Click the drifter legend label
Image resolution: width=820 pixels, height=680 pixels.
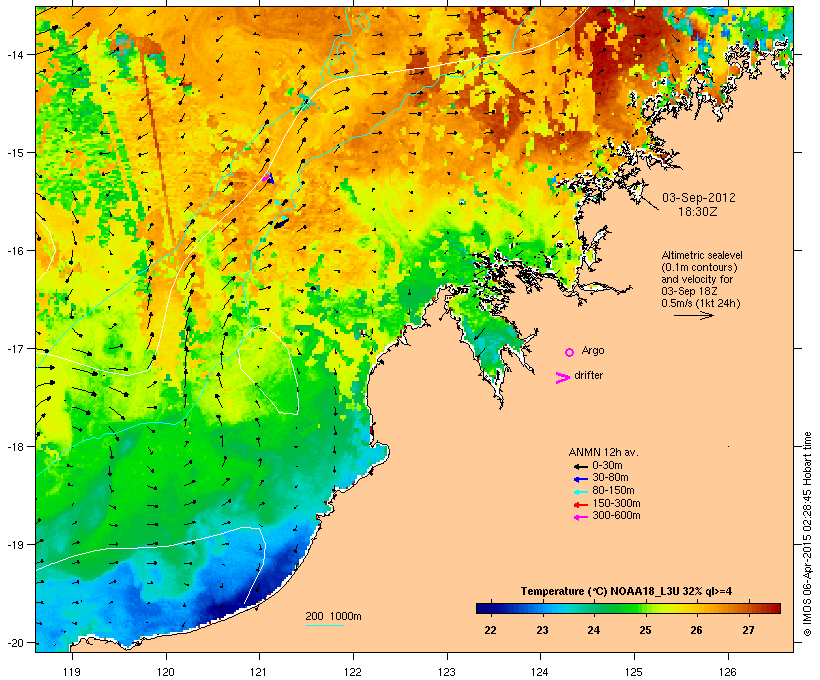point(588,376)
